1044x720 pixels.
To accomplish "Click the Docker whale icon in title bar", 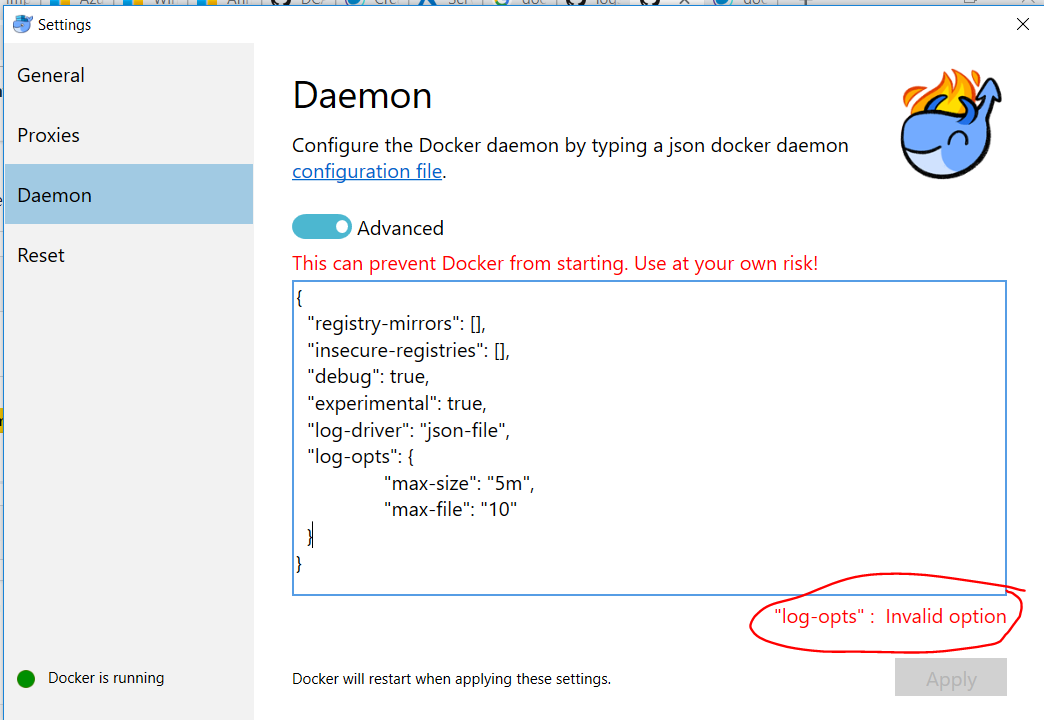I will pos(22,25).
